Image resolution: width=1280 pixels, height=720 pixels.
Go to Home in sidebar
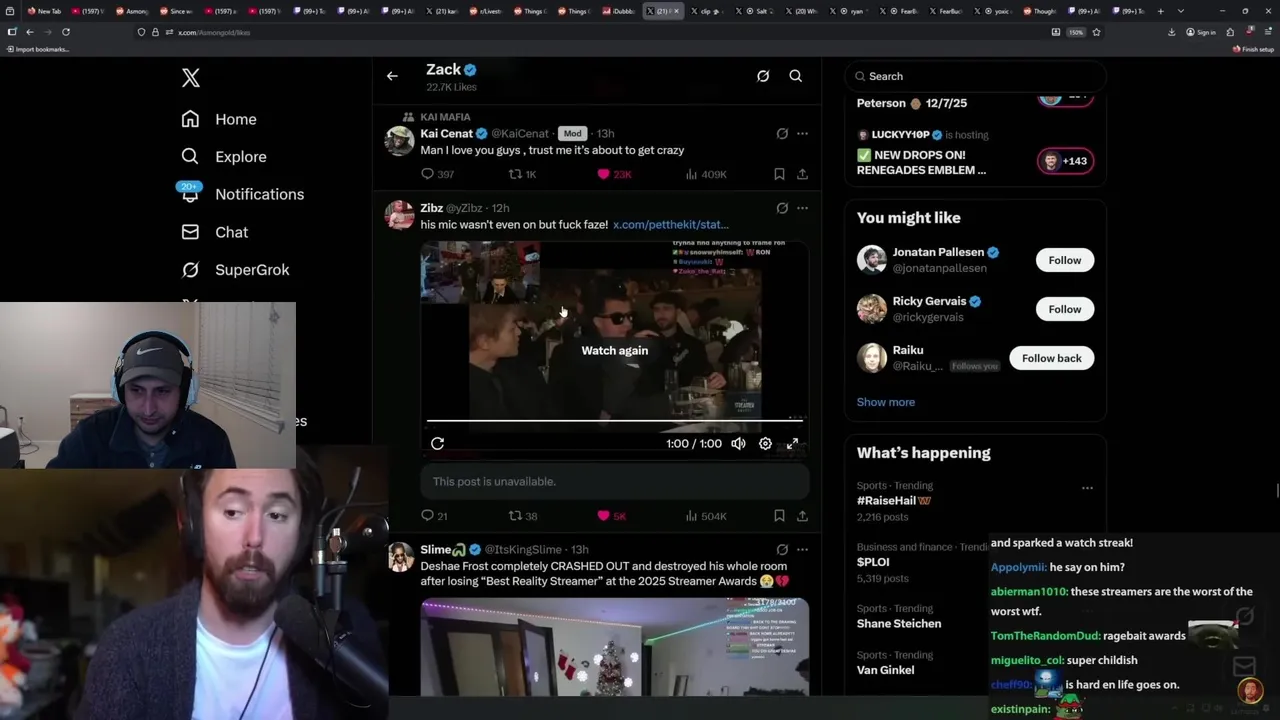point(219,119)
